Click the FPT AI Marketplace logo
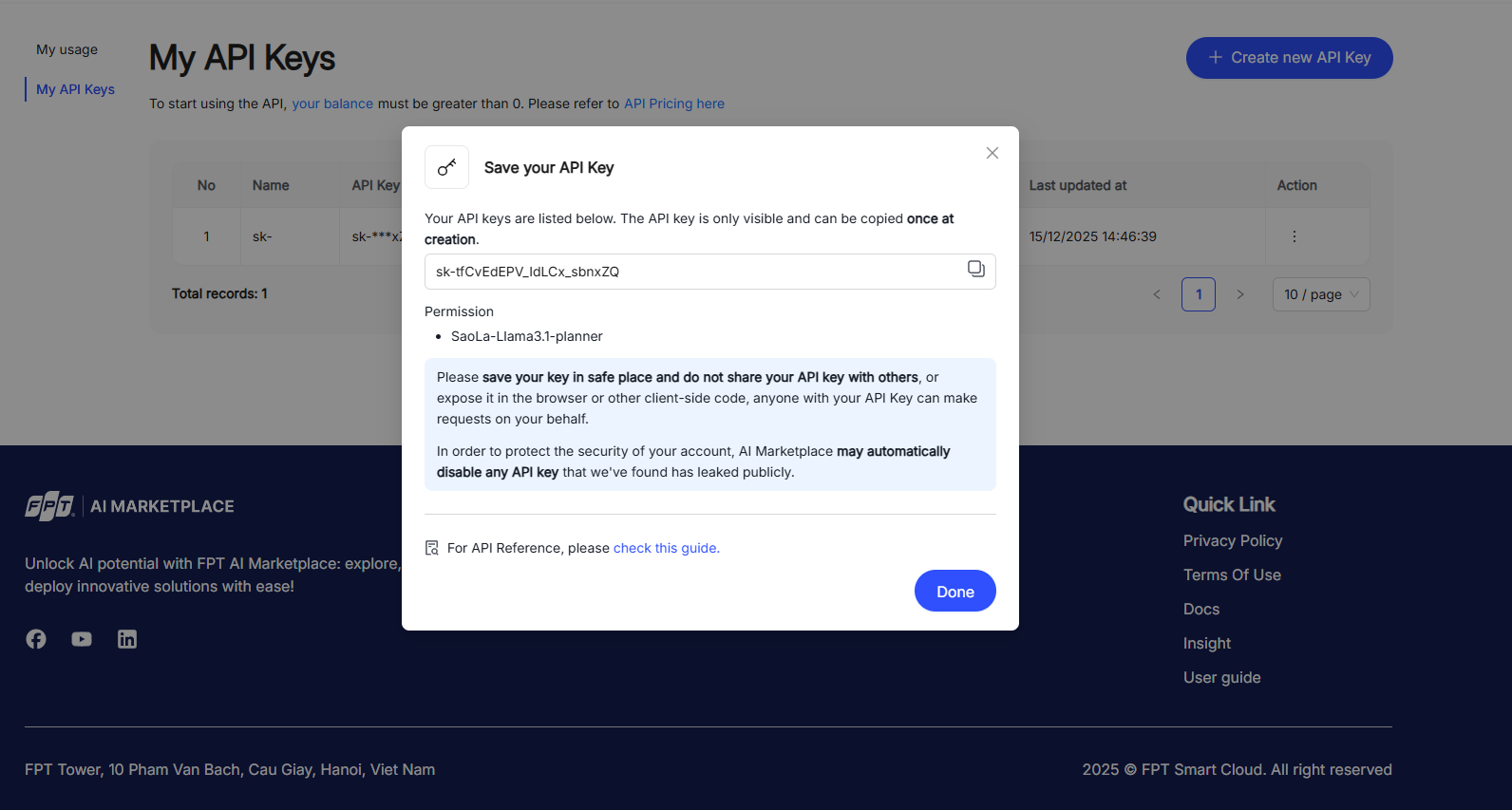 coord(129,506)
